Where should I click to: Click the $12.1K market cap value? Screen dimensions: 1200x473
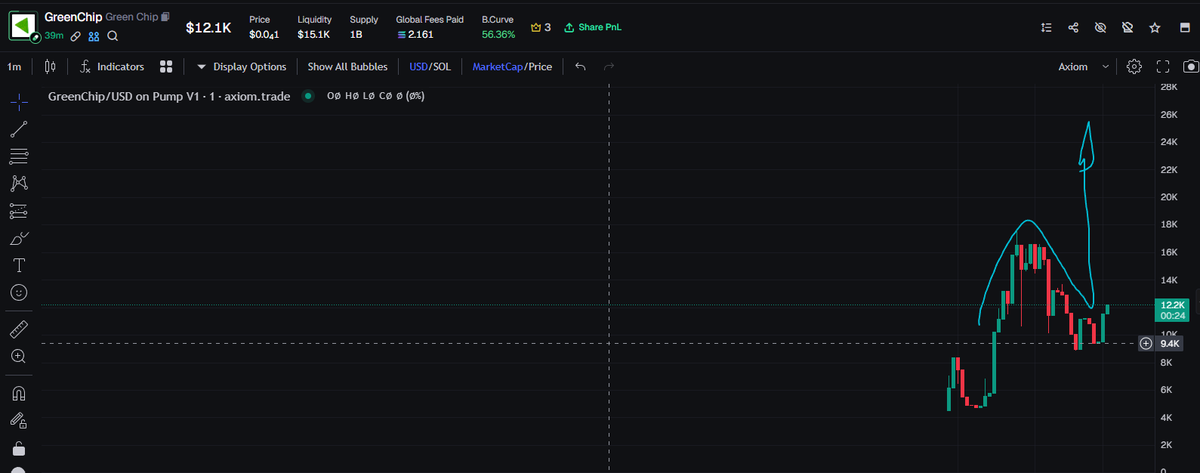pos(208,27)
